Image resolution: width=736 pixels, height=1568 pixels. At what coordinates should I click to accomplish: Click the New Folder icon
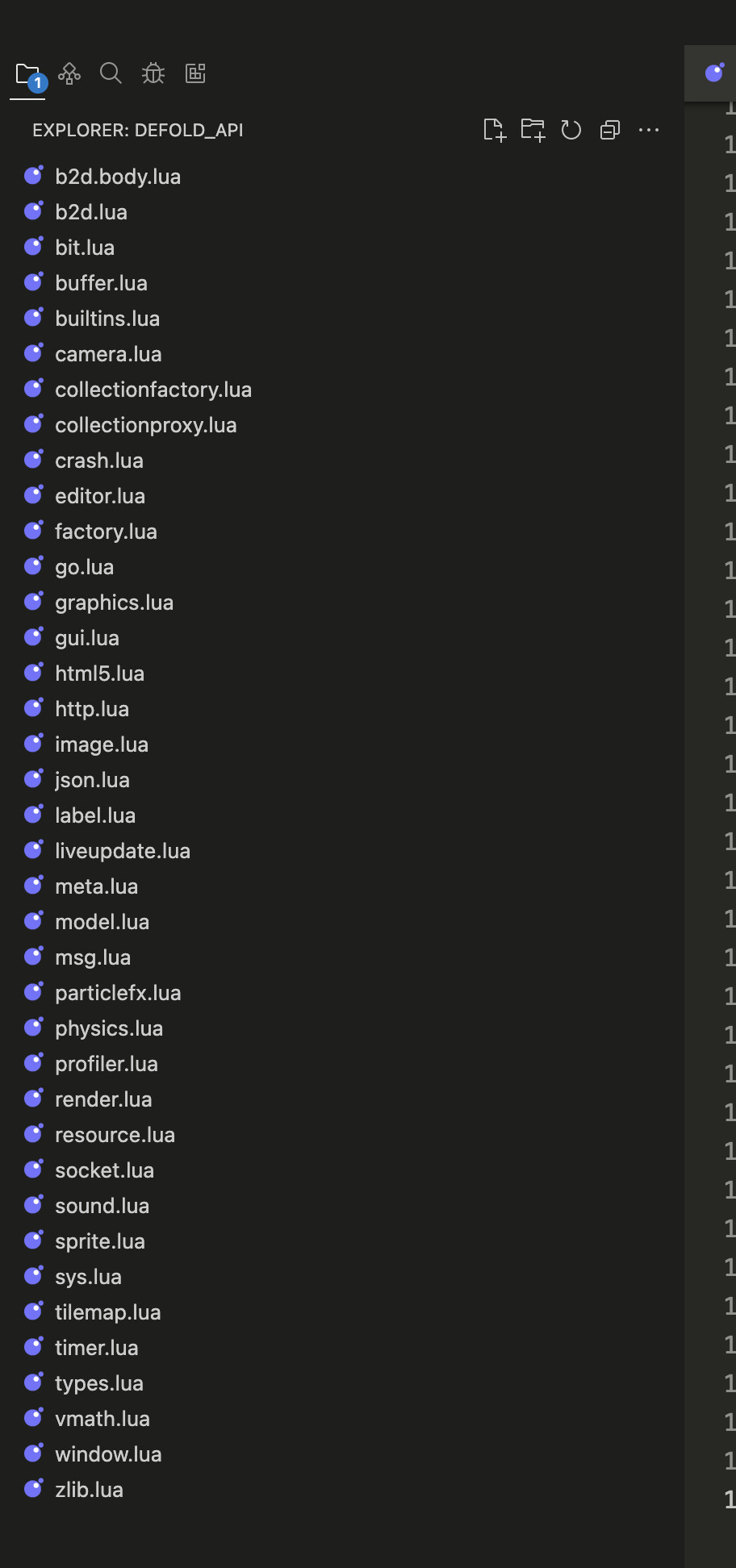pyautogui.click(x=533, y=130)
